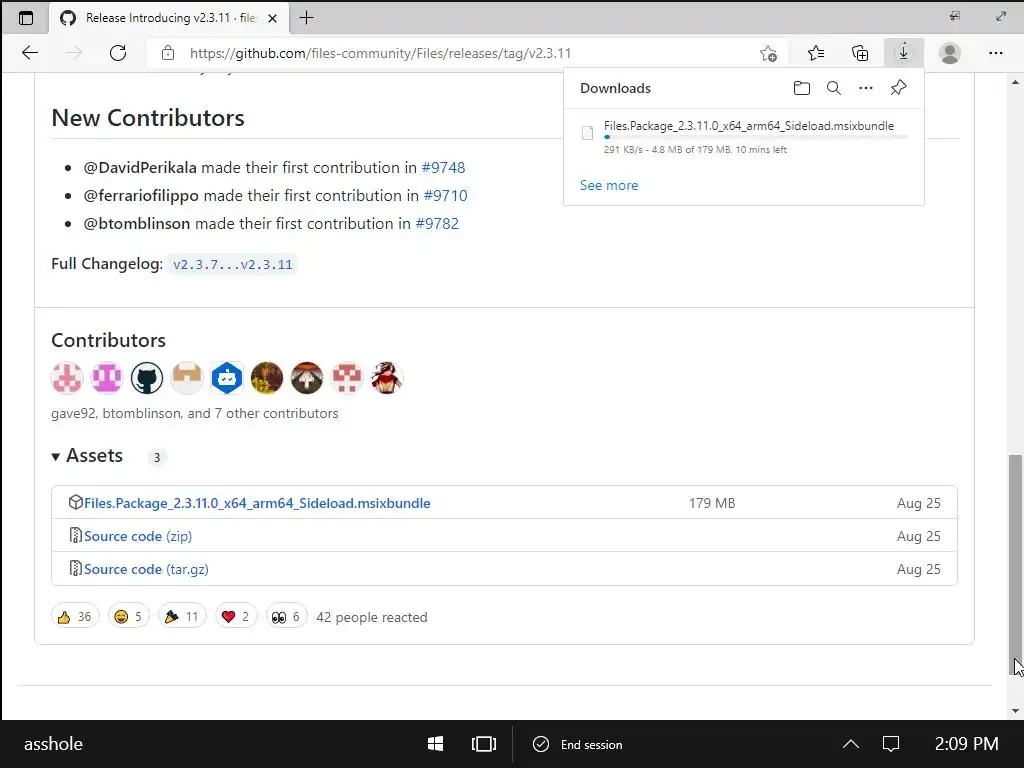Open pull request #9782 link
The width and height of the screenshot is (1024, 768).
pyautogui.click(x=437, y=223)
